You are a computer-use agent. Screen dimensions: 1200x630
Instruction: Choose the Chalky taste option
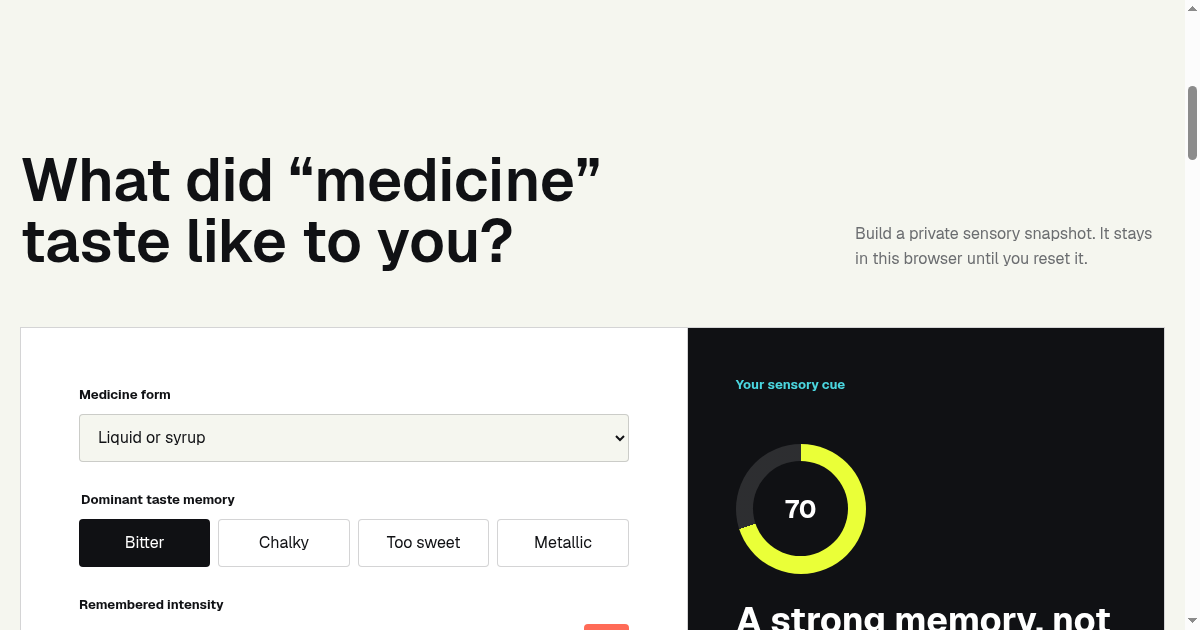pos(284,543)
